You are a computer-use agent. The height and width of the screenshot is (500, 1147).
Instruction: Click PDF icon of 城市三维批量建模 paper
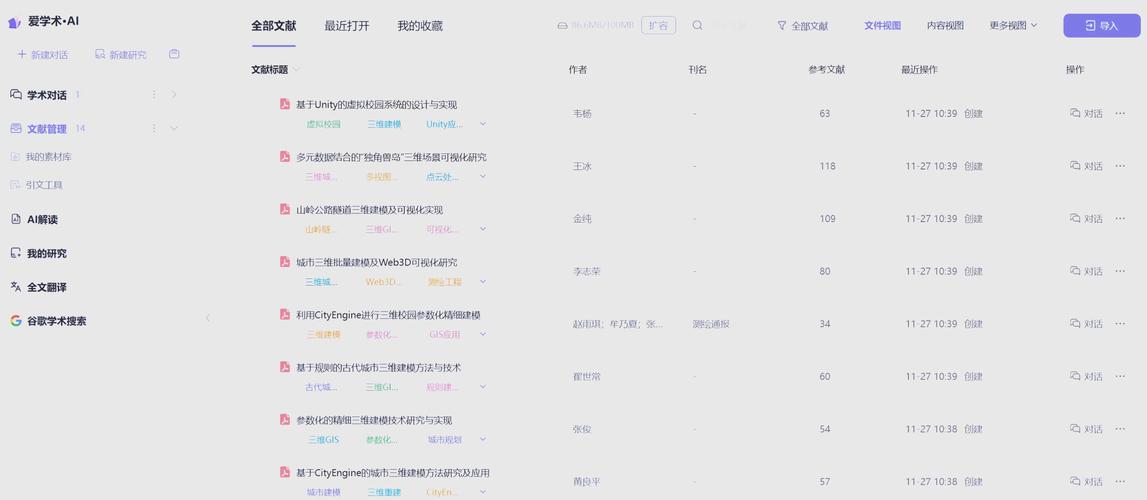click(x=285, y=262)
